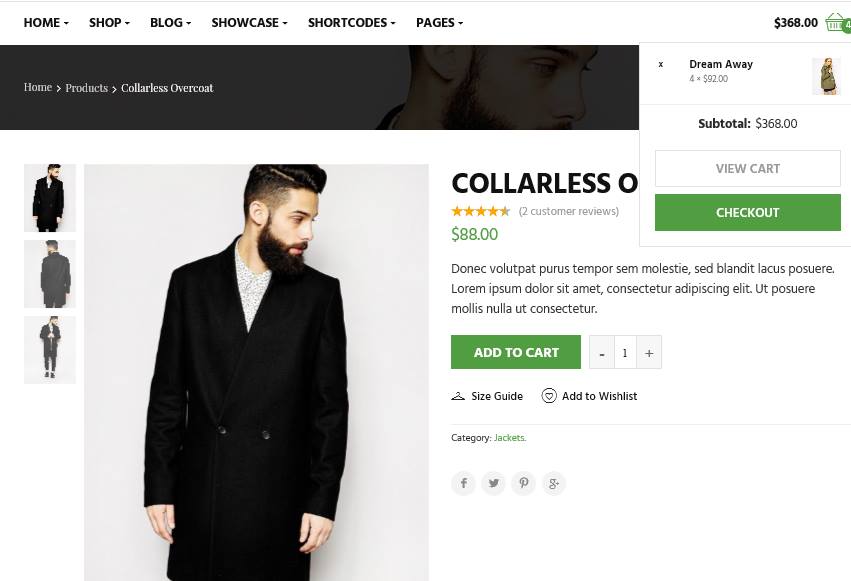Share product on Google Plus icon
This screenshot has height=581, width=851.
point(554,484)
